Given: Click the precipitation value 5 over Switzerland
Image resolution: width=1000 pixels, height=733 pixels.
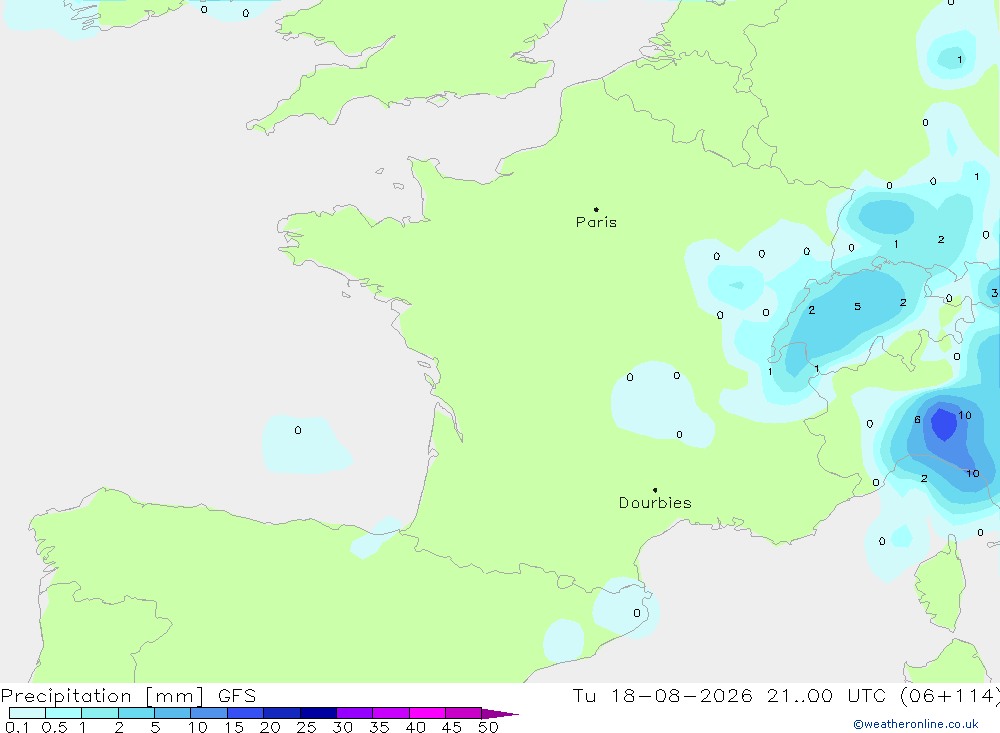Looking at the screenshot, I should point(857,307).
